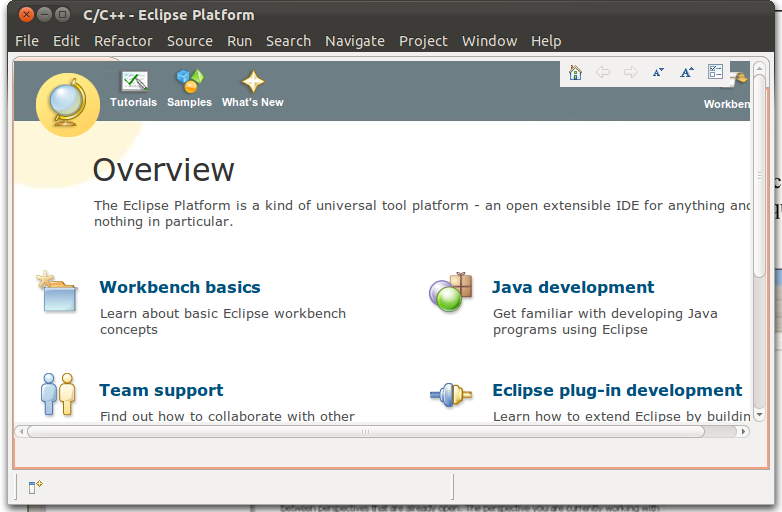The height and width of the screenshot is (512, 782).
Task: Open the Customize page checklist icon
Action: pos(715,72)
